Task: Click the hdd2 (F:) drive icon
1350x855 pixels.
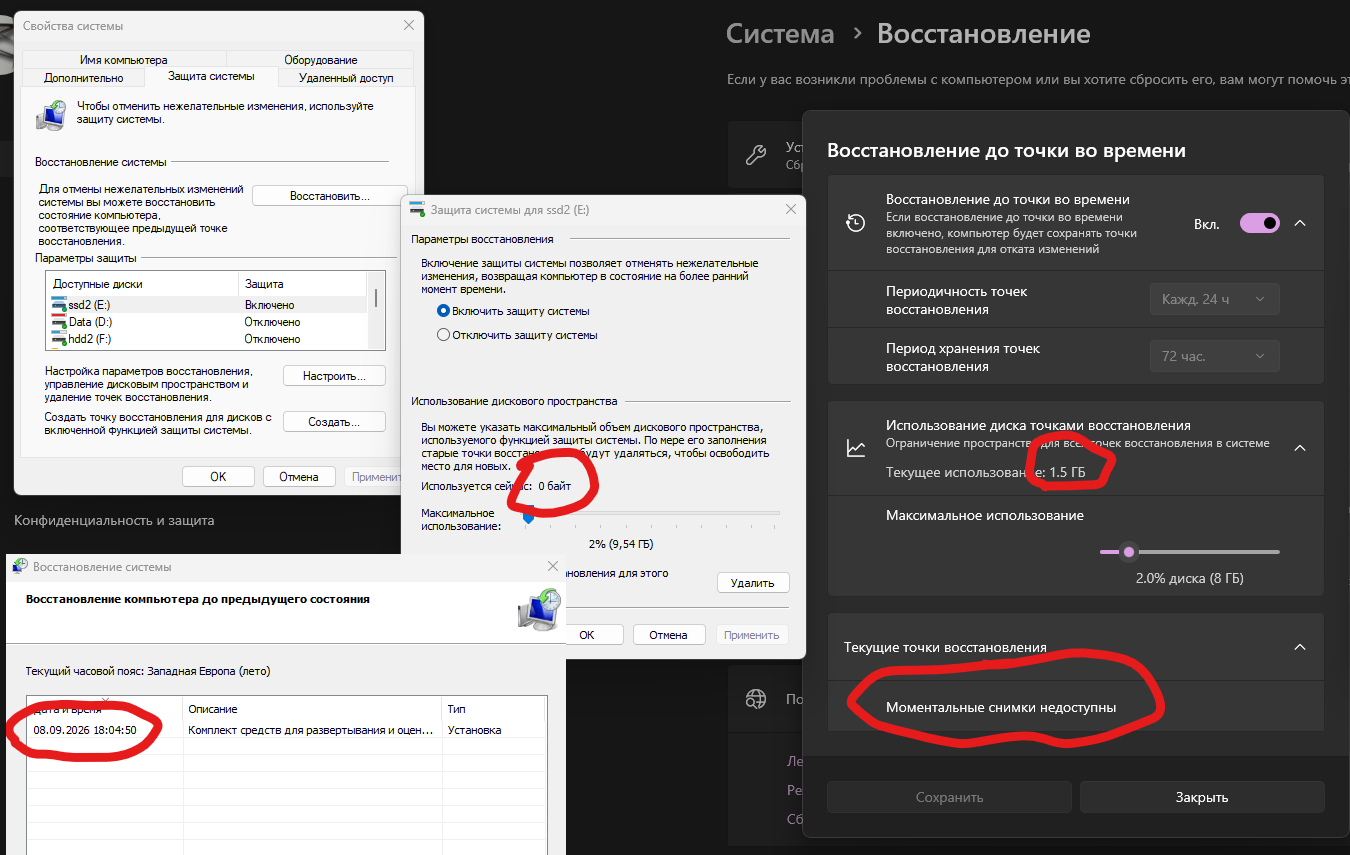Action: click(x=59, y=339)
